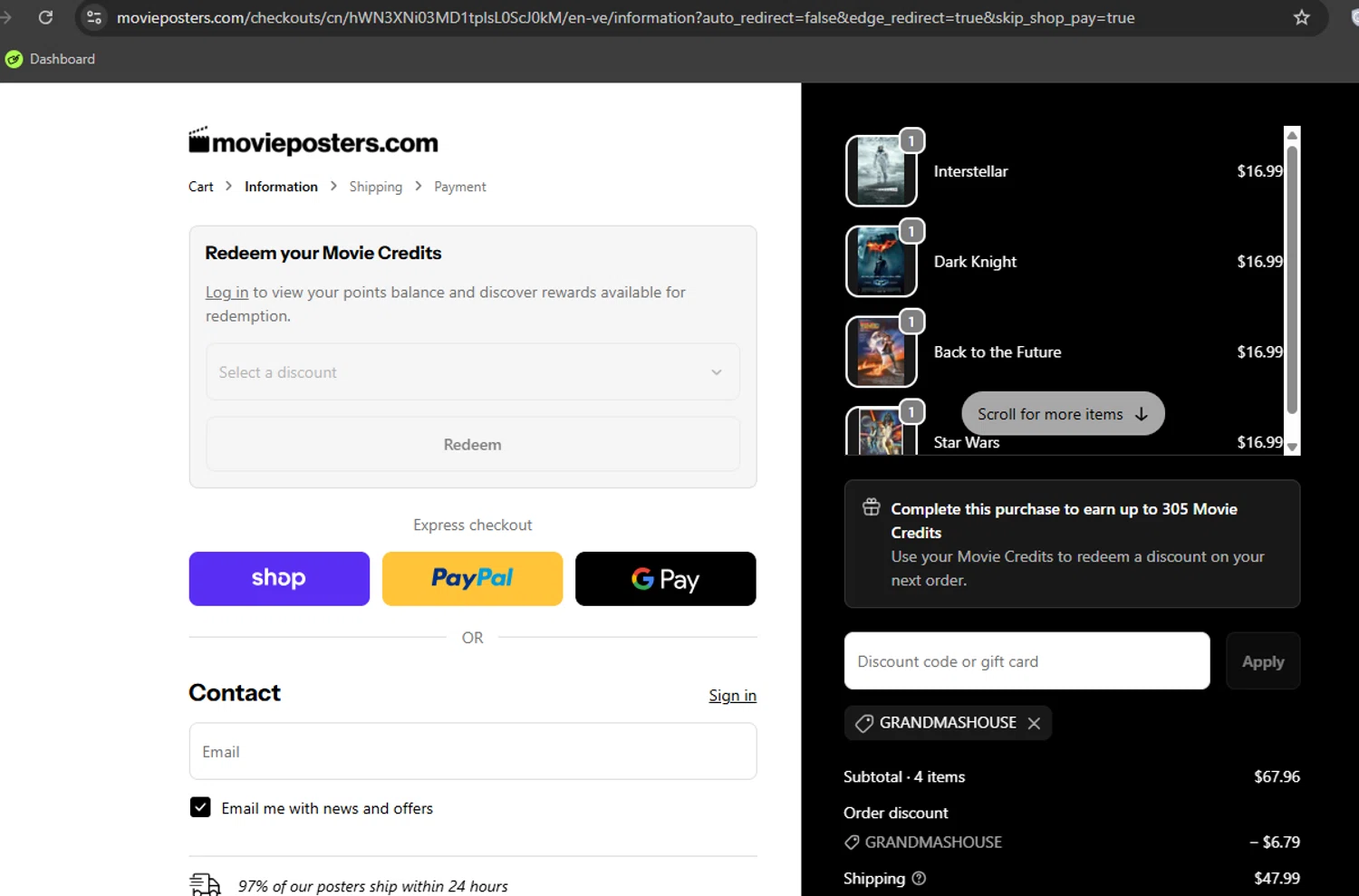Click the tag icon on GRANDMASHOUSE chip
Image resolution: width=1359 pixels, height=896 pixels.
(x=864, y=723)
